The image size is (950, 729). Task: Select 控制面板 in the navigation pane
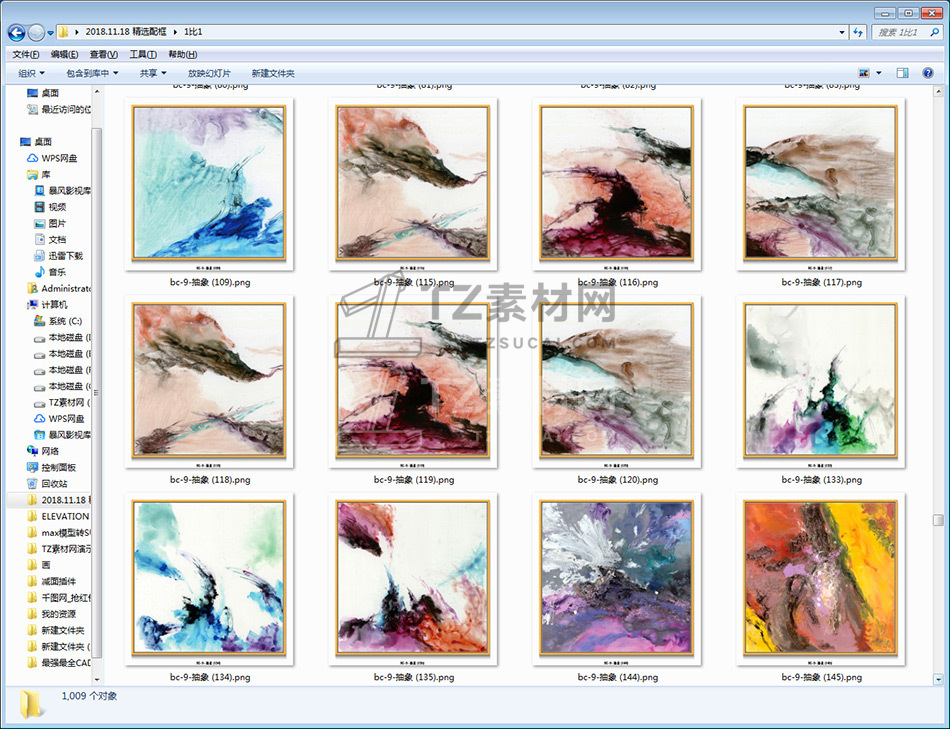[58, 467]
